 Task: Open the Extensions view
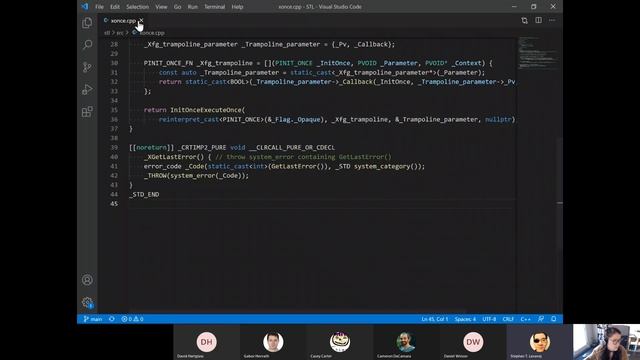87,112
